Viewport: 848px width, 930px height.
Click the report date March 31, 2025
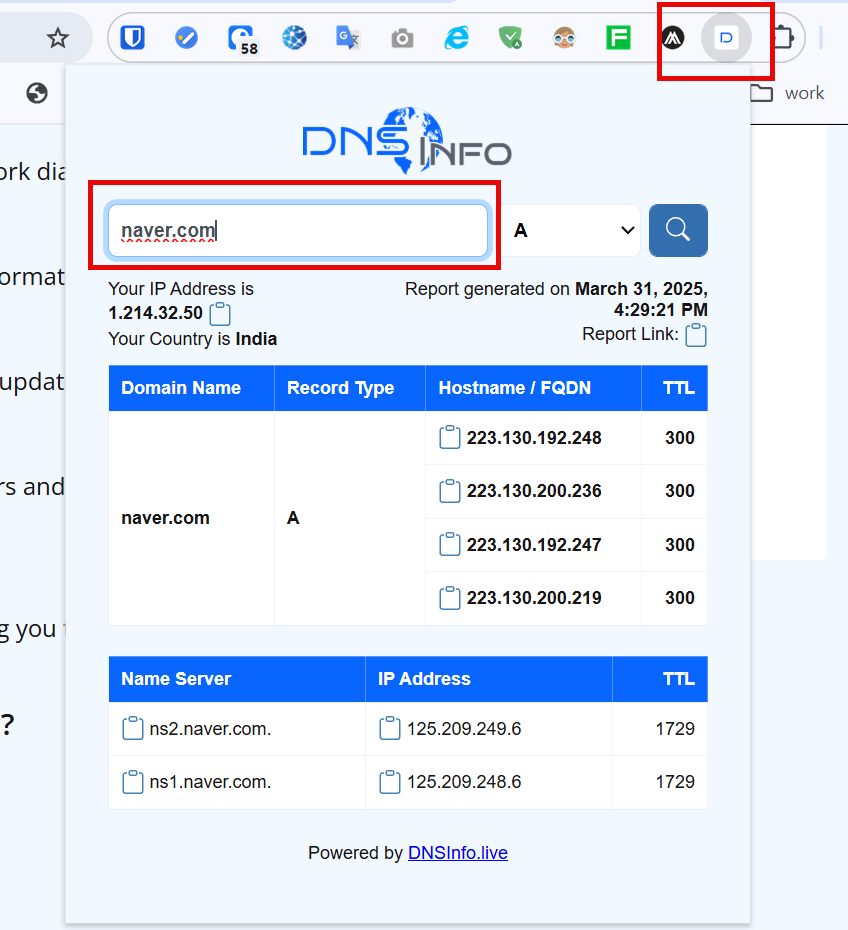[641, 289]
